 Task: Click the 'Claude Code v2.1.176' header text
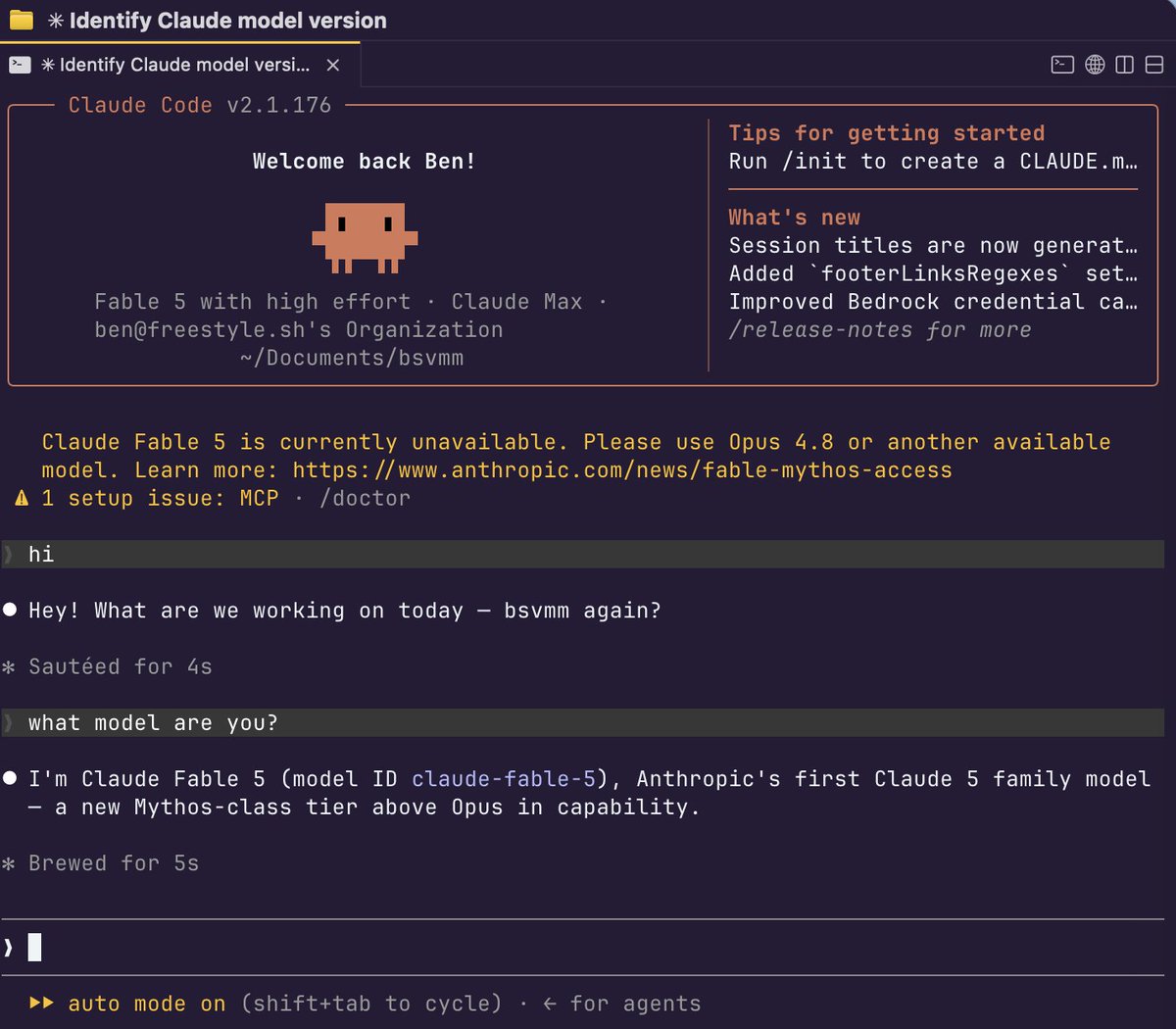[x=200, y=105]
